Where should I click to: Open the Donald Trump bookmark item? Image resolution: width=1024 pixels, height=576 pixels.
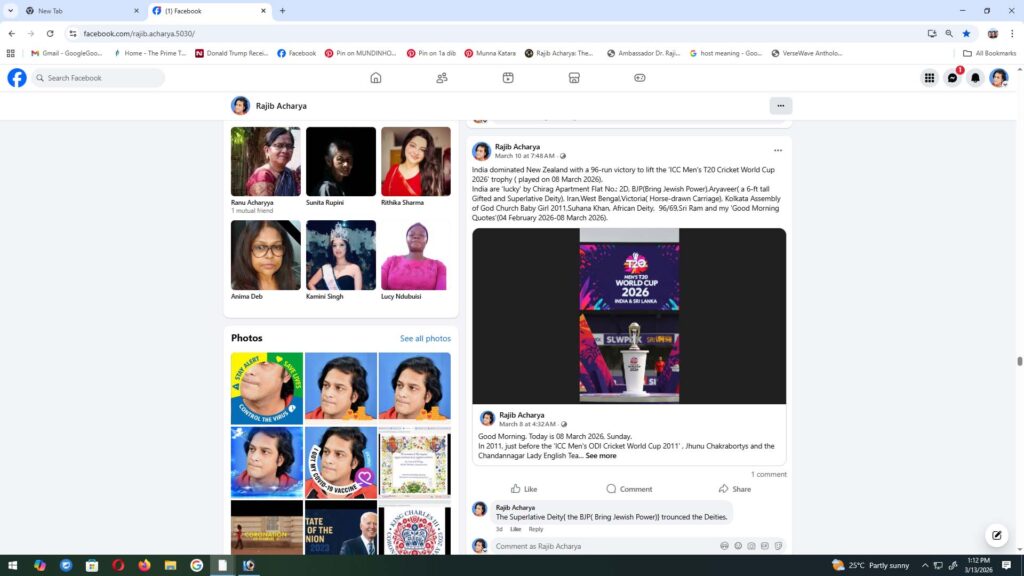231,53
